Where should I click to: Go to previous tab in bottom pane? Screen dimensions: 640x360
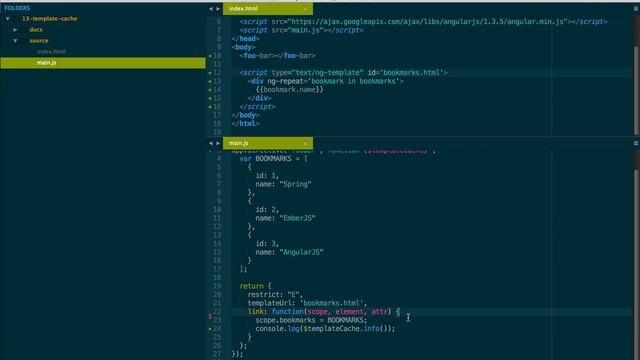pyautogui.click(x=211, y=143)
